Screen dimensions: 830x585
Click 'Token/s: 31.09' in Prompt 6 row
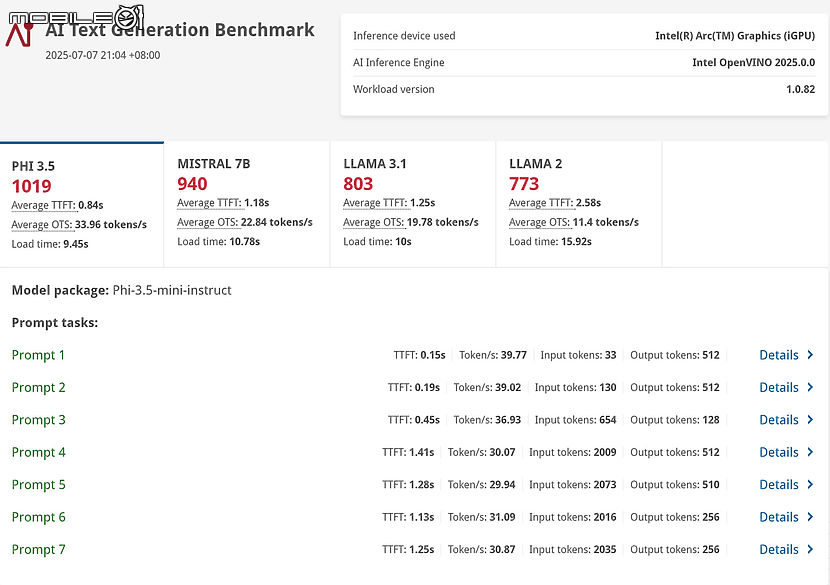[x=482, y=517]
